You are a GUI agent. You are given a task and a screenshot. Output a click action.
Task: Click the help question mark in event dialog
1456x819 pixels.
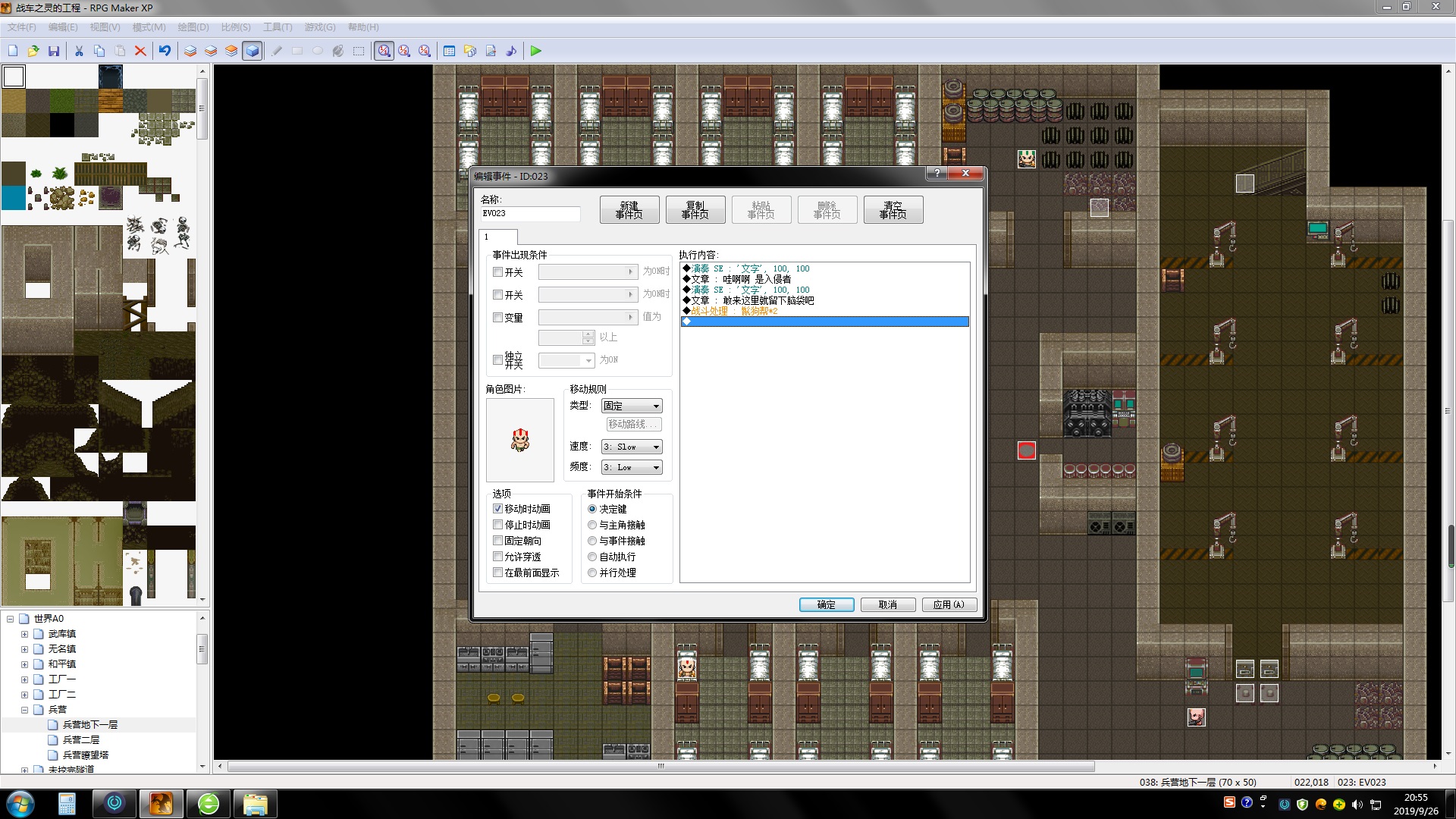click(937, 173)
